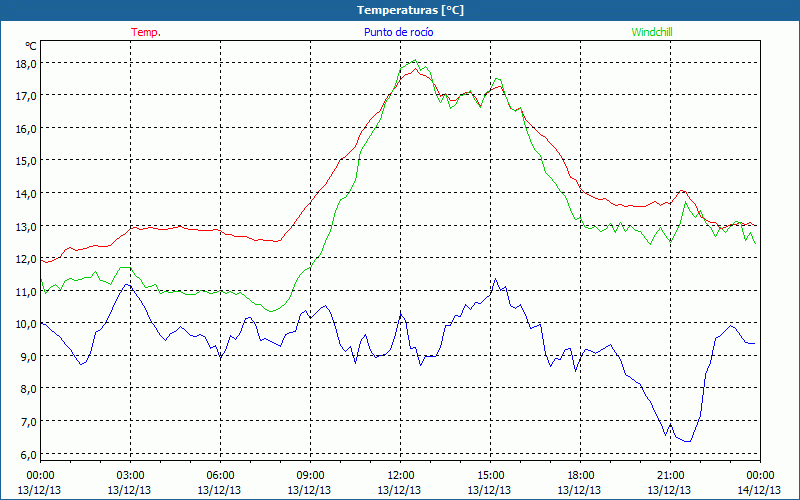Click the 11,0 y-axis value

pyautogui.click(x=26, y=291)
